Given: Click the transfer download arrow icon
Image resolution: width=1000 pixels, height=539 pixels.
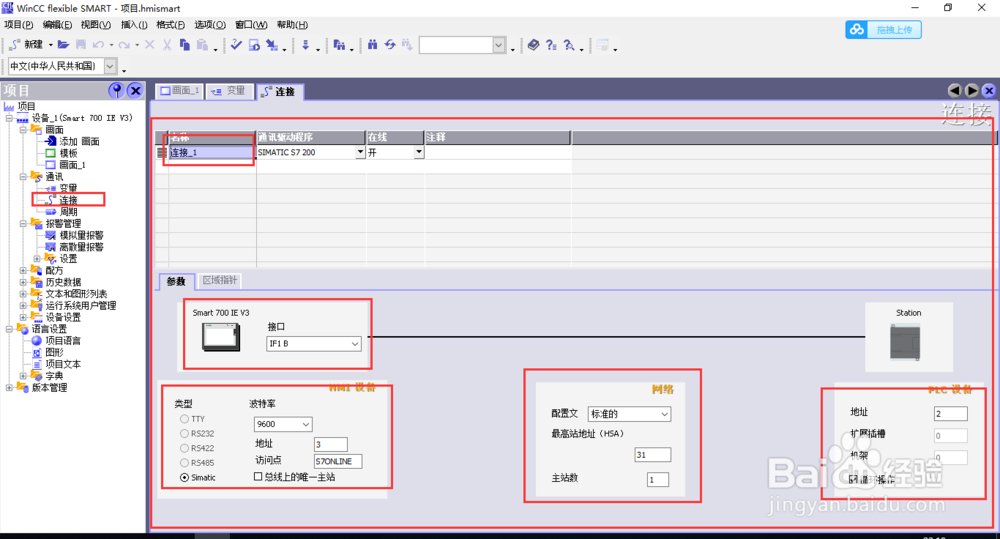Looking at the screenshot, I should click(x=305, y=45).
